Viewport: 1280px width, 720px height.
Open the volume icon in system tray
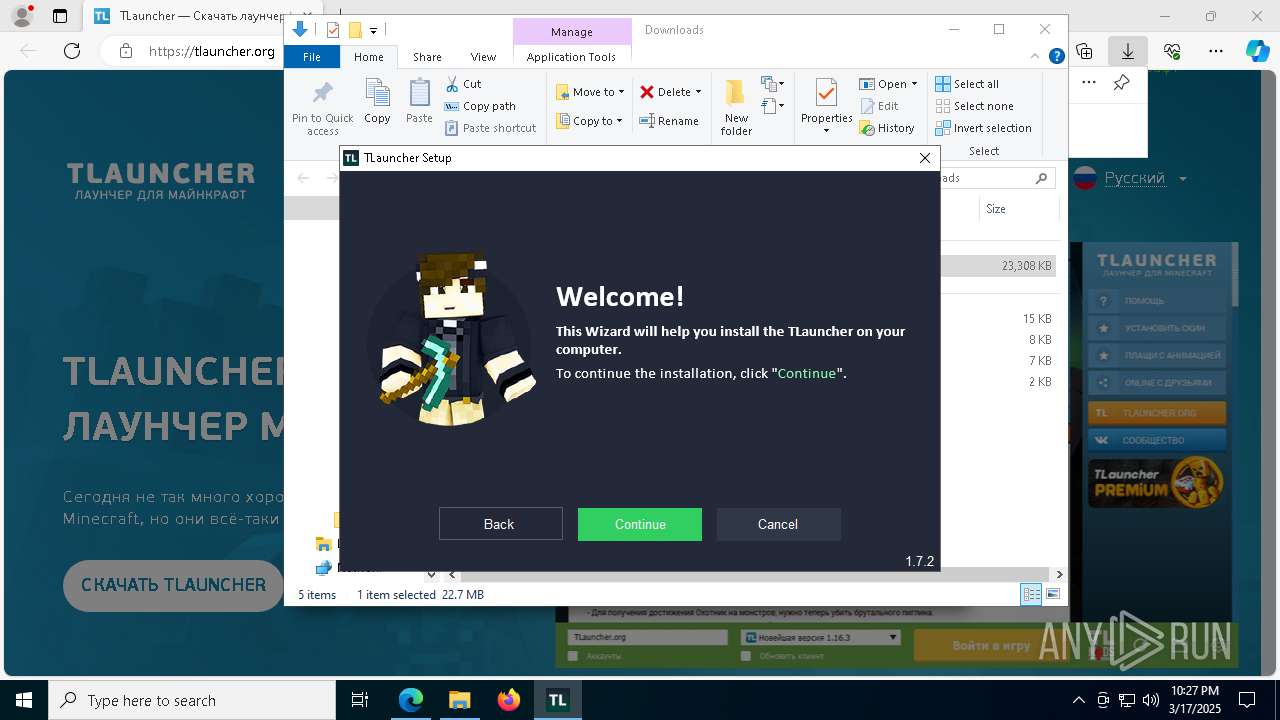(1151, 700)
